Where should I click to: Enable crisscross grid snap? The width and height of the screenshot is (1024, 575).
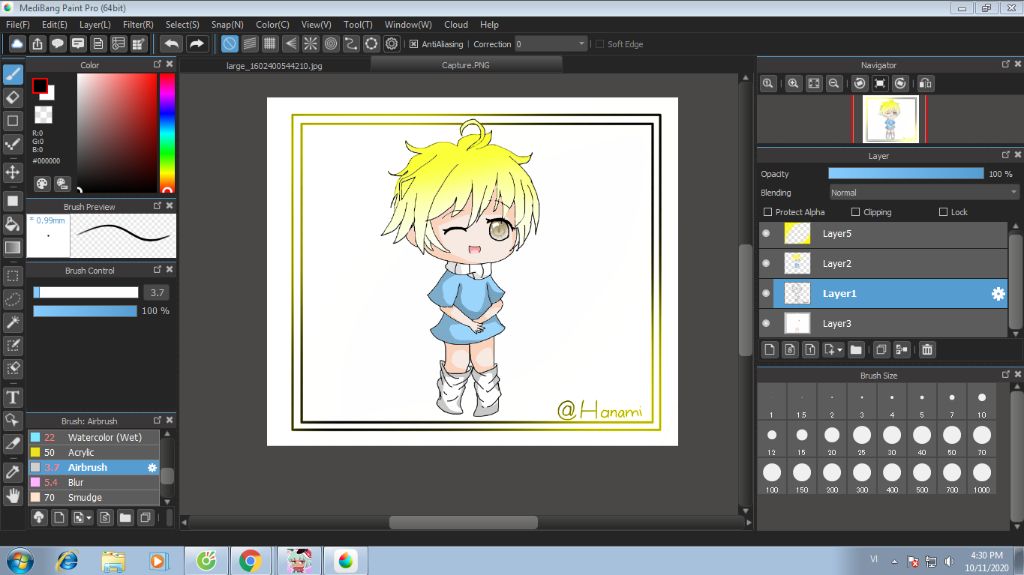pyautogui.click(x=270, y=44)
